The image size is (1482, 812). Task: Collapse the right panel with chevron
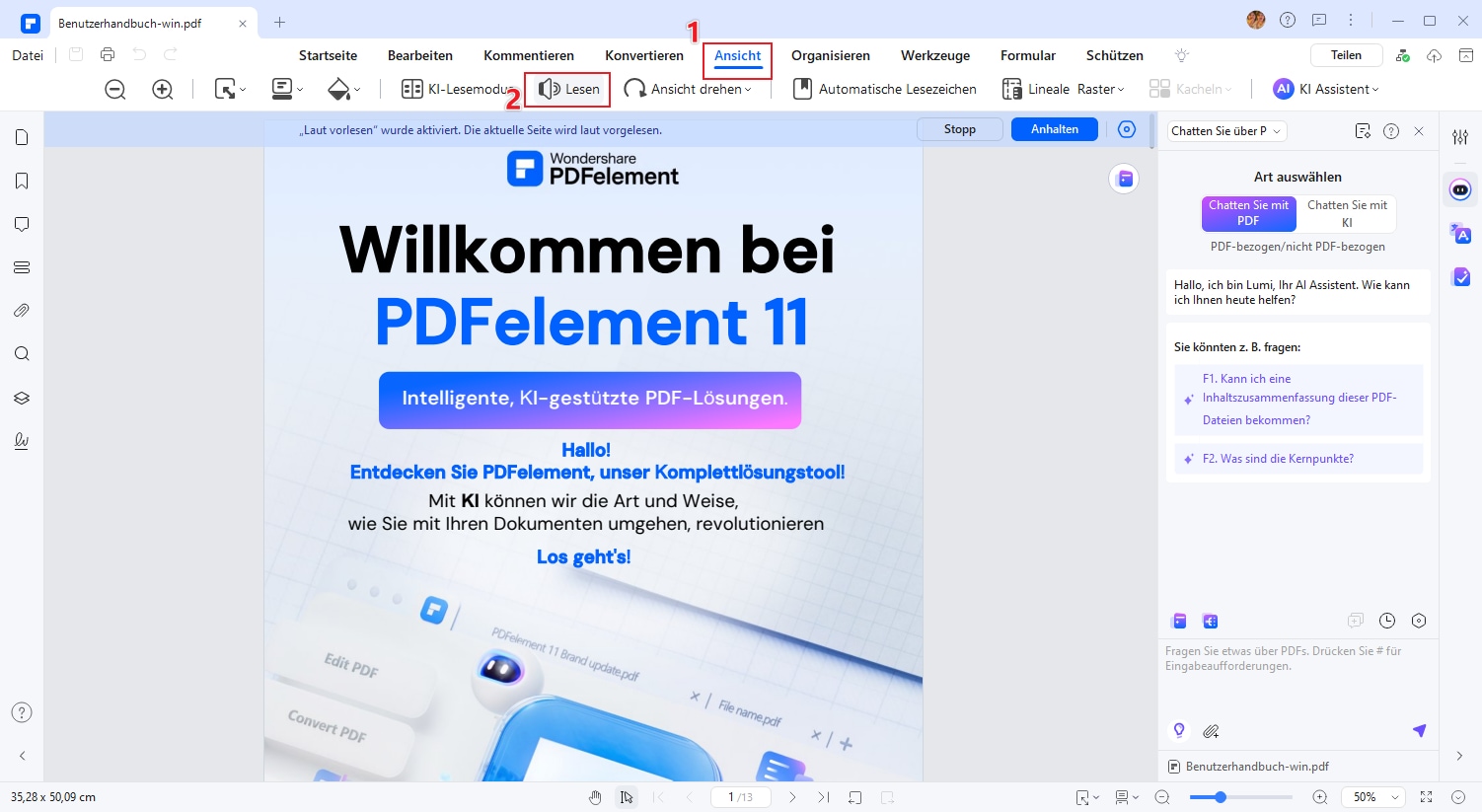(x=1459, y=756)
